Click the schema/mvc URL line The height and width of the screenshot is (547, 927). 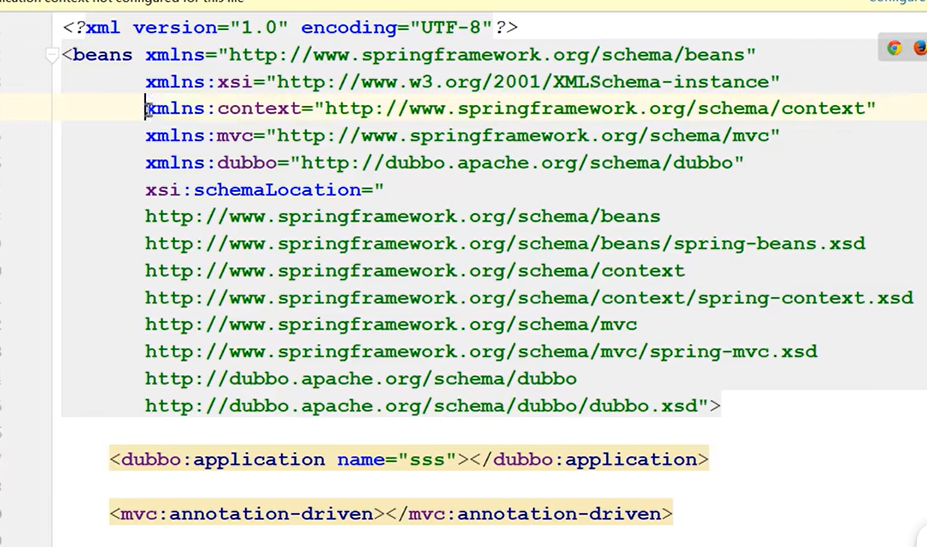pos(391,325)
